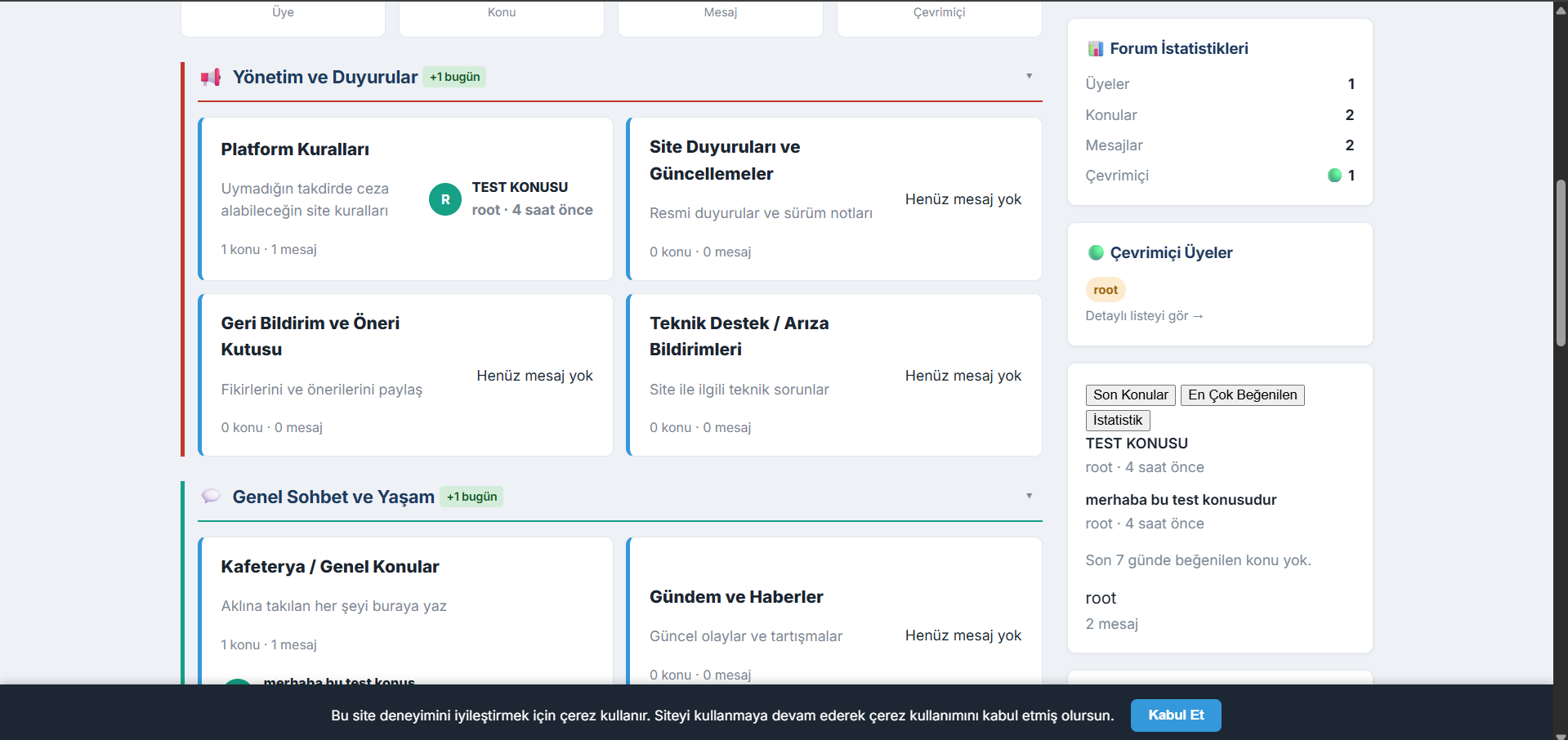
Task: Open the Platform Kuralları forum
Action: (x=295, y=149)
